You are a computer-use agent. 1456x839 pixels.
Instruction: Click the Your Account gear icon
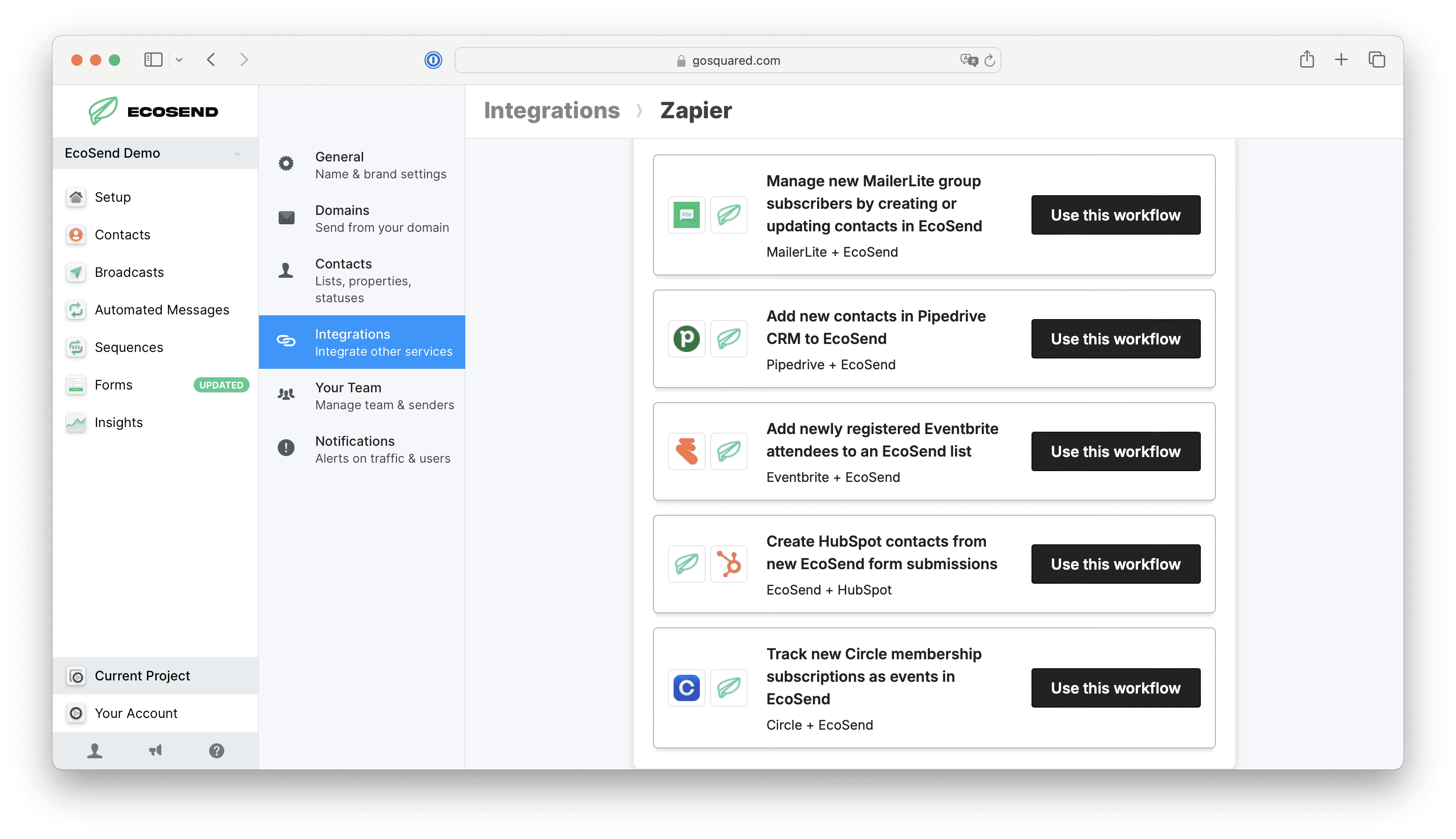point(76,713)
